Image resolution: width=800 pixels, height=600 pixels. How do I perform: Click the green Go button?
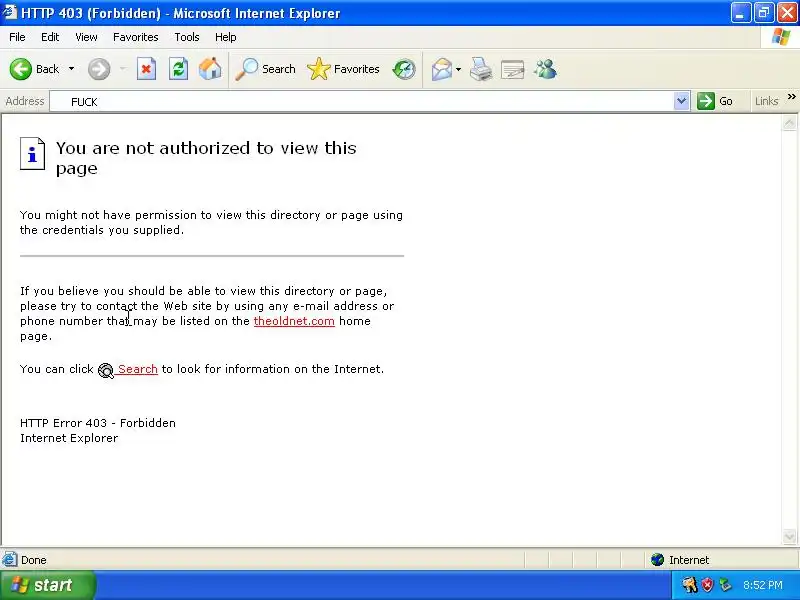click(x=715, y=101)
